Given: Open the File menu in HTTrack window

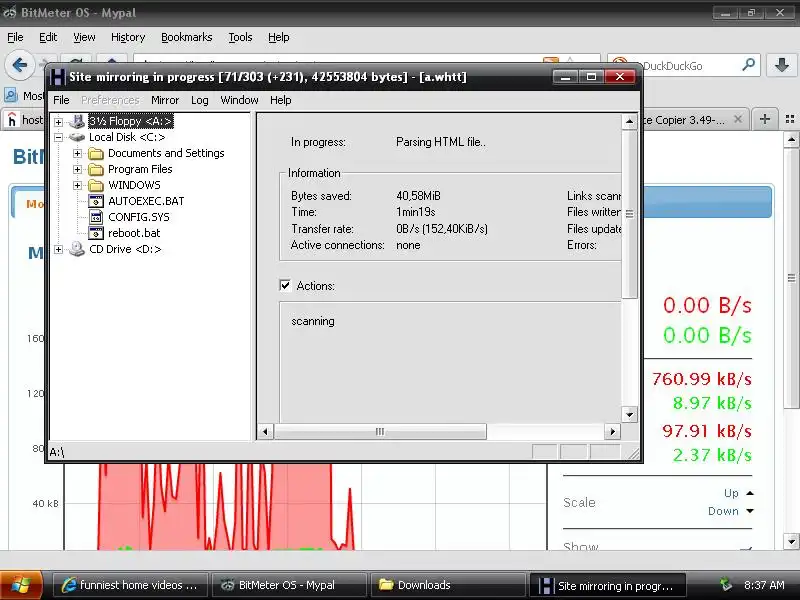Looking at the screenshot, I should (61, 100).
